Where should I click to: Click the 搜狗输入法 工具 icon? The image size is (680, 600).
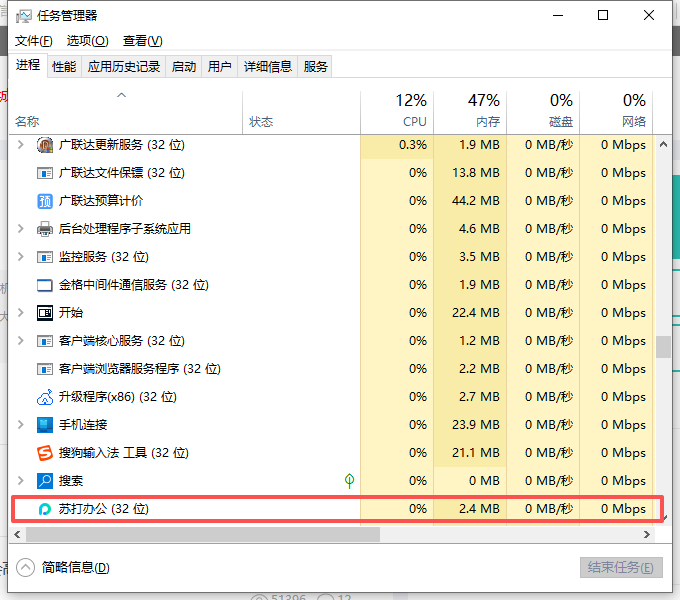click(x=45, y=453)
